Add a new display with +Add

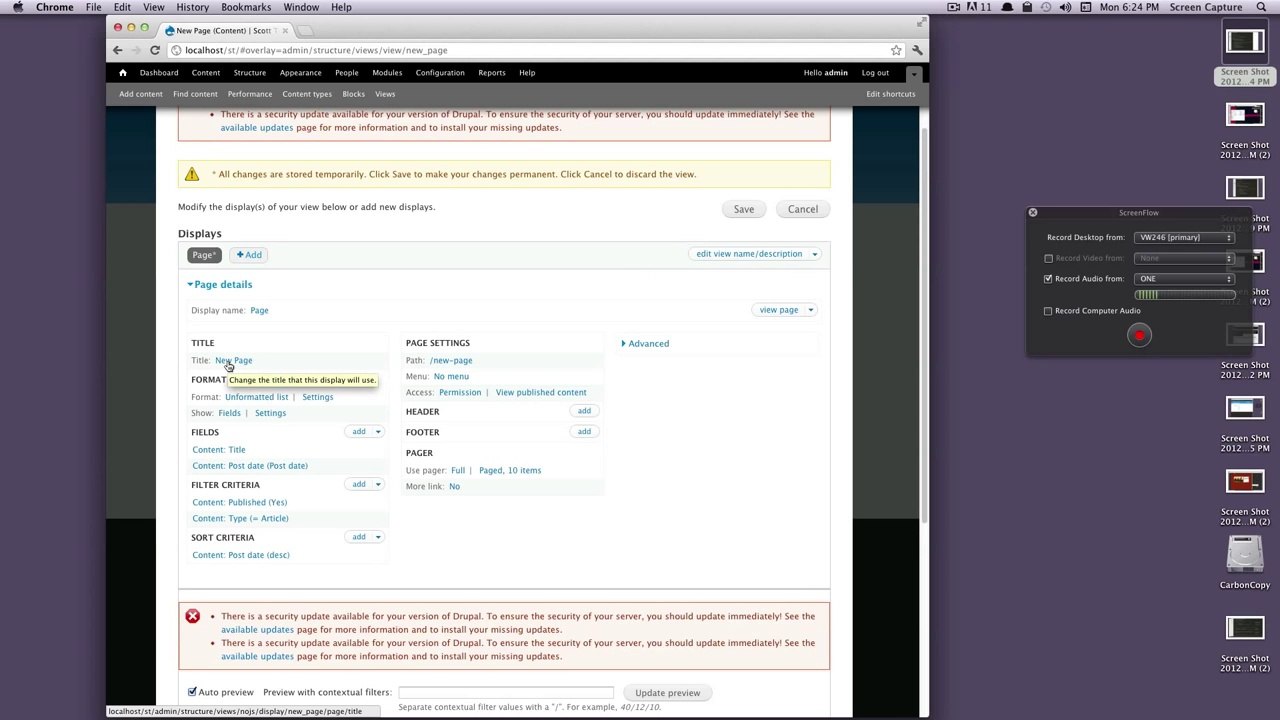pos(249,255)
